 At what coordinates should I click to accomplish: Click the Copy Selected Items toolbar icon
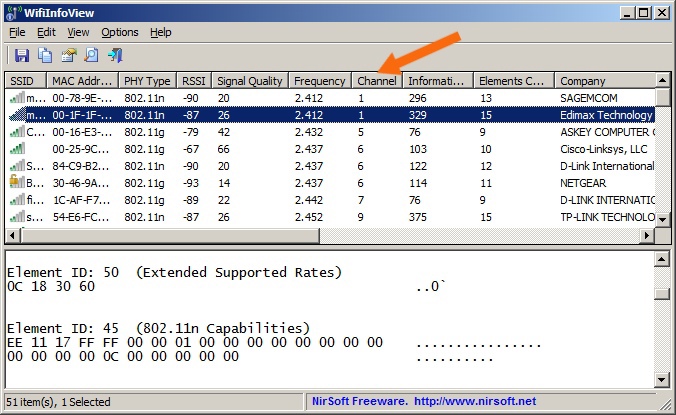coord(45,56)
